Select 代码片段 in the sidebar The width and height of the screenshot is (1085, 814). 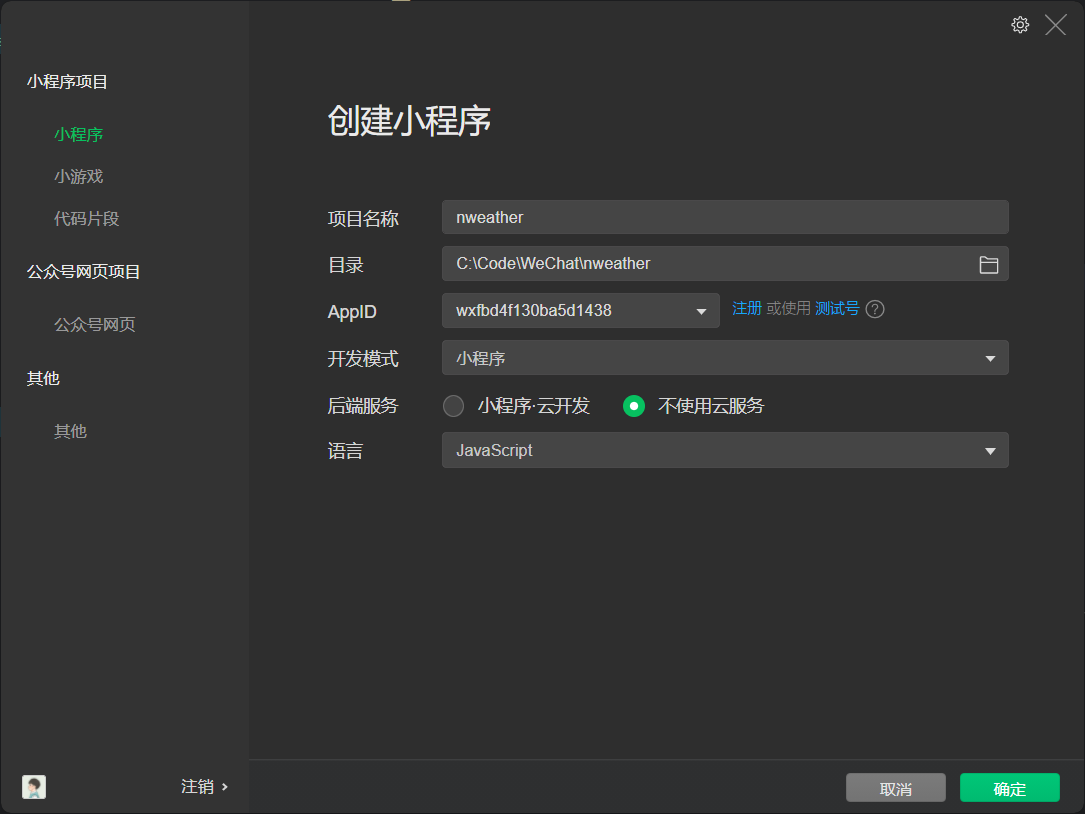pyautogui.click(x=86, y=219)
